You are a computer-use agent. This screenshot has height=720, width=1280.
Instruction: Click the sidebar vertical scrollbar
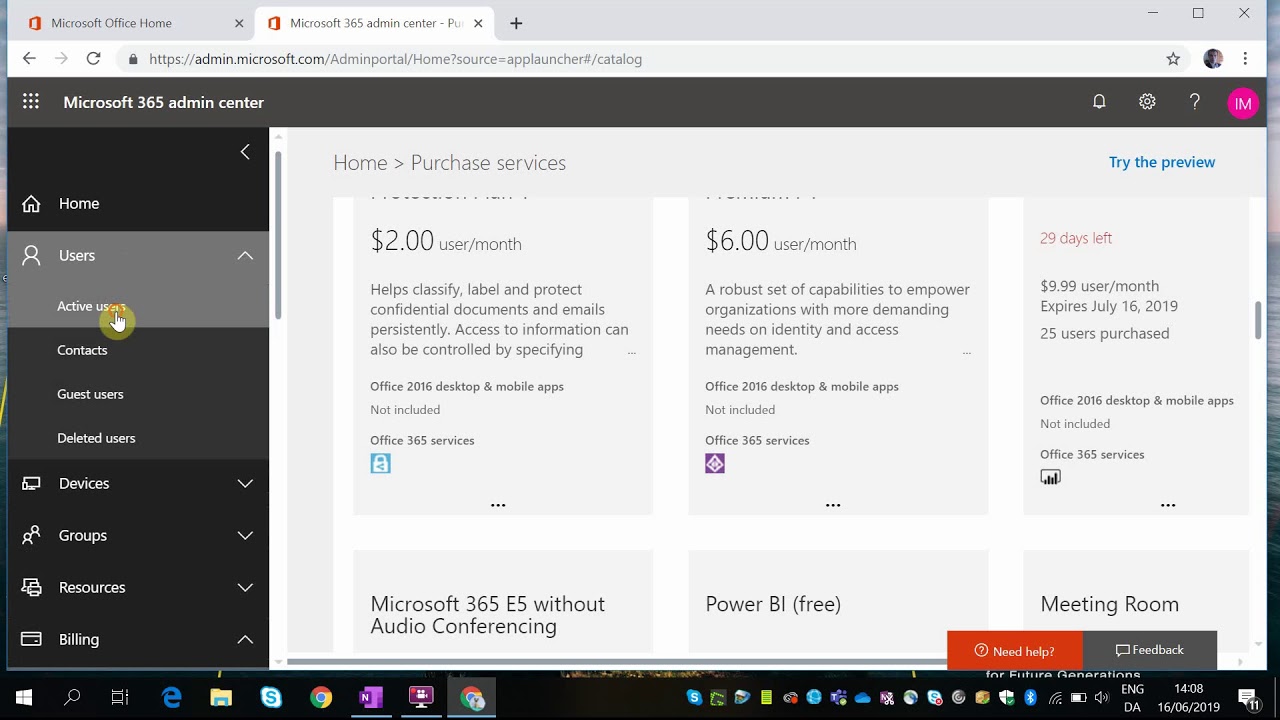[277, 236]
